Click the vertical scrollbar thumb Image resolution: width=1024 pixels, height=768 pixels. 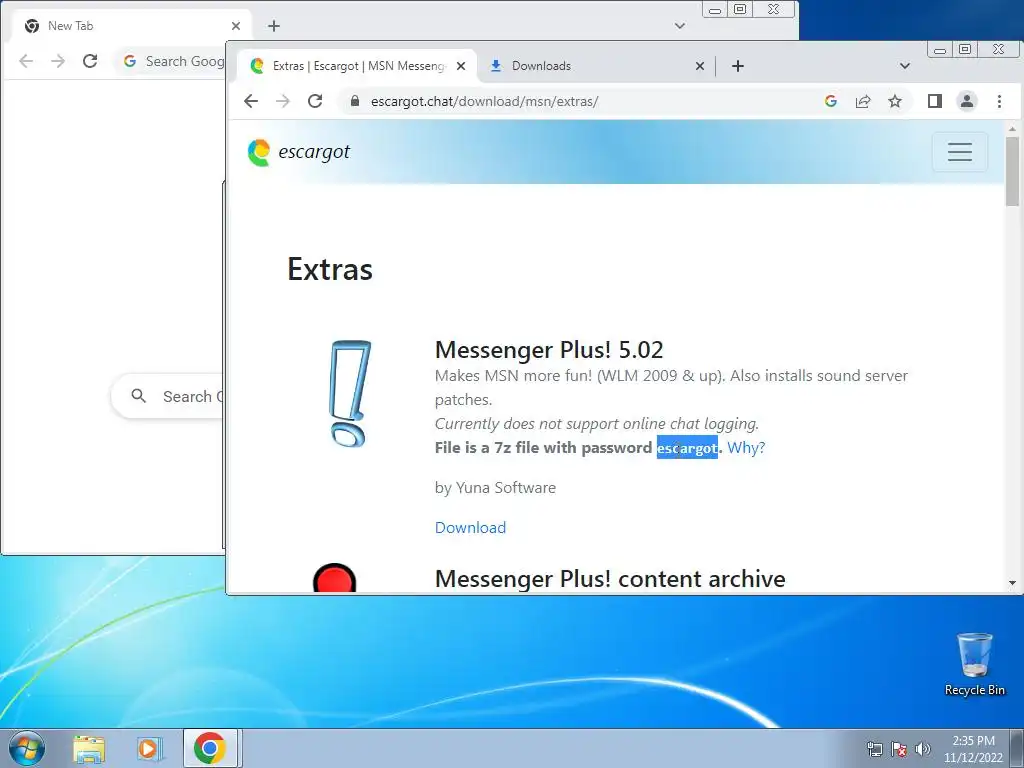[1012, 172]
